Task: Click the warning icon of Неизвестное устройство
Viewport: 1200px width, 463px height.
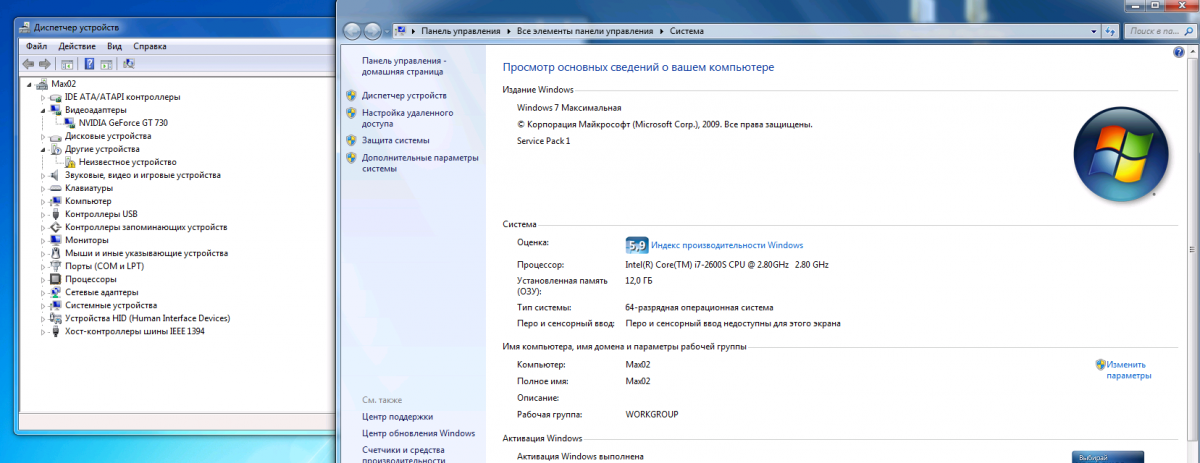Action: (71, 161)
